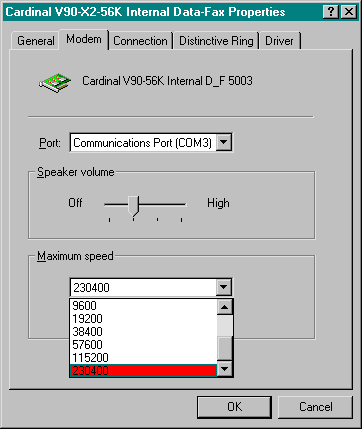The width and height of the screenshot is (362, 429).
Task: Click the speaker volume slider thumb
Action: pyautogui.click(x=134, y=206)
